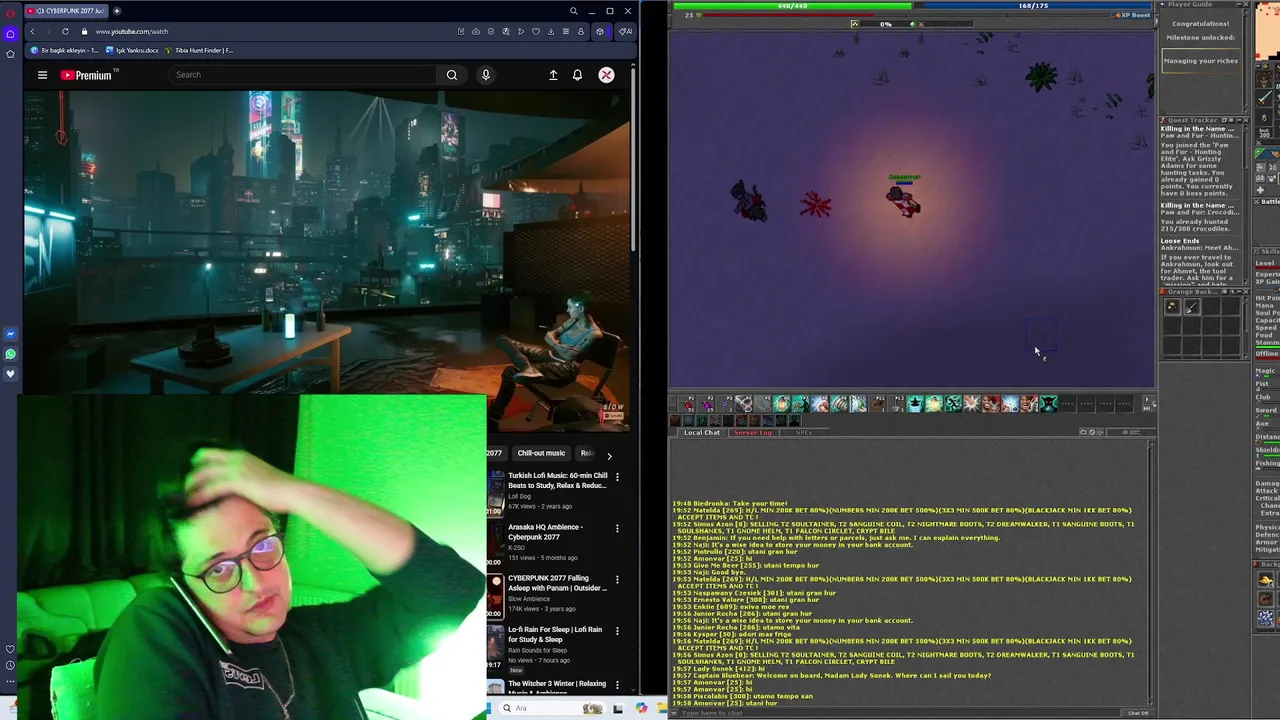Open the Opera sidebar home icon
Screen dimensions: 1280x720
click(10, 33)
